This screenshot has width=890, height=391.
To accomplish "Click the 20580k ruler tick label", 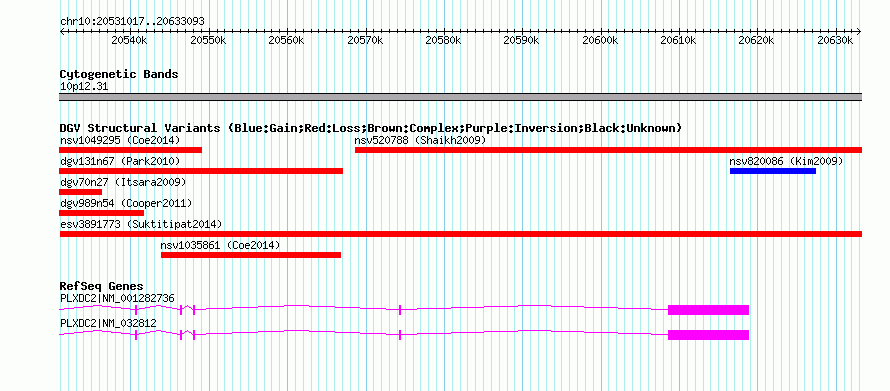I will pyautogui.click(x=443, y=40).
